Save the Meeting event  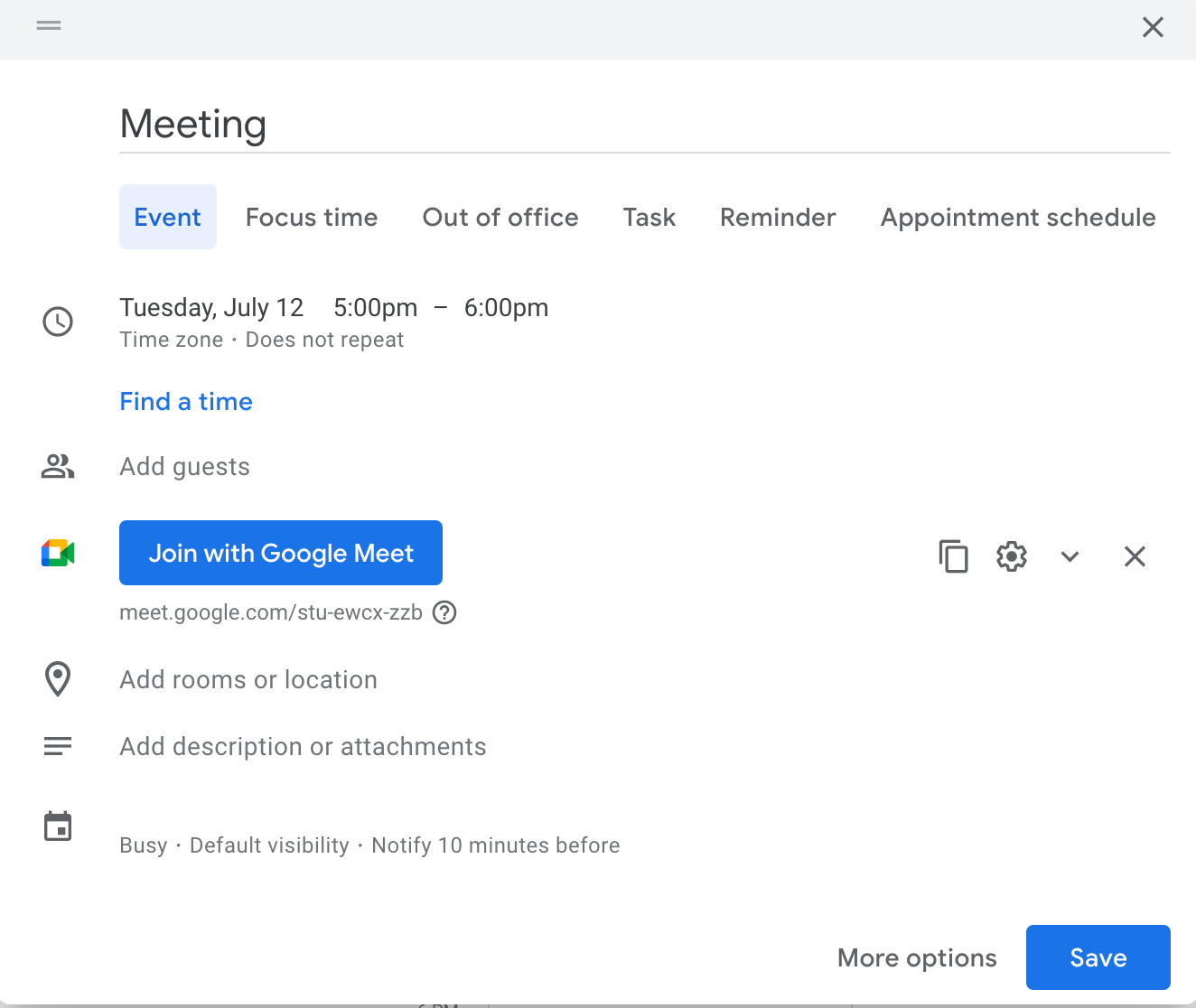1098,957
